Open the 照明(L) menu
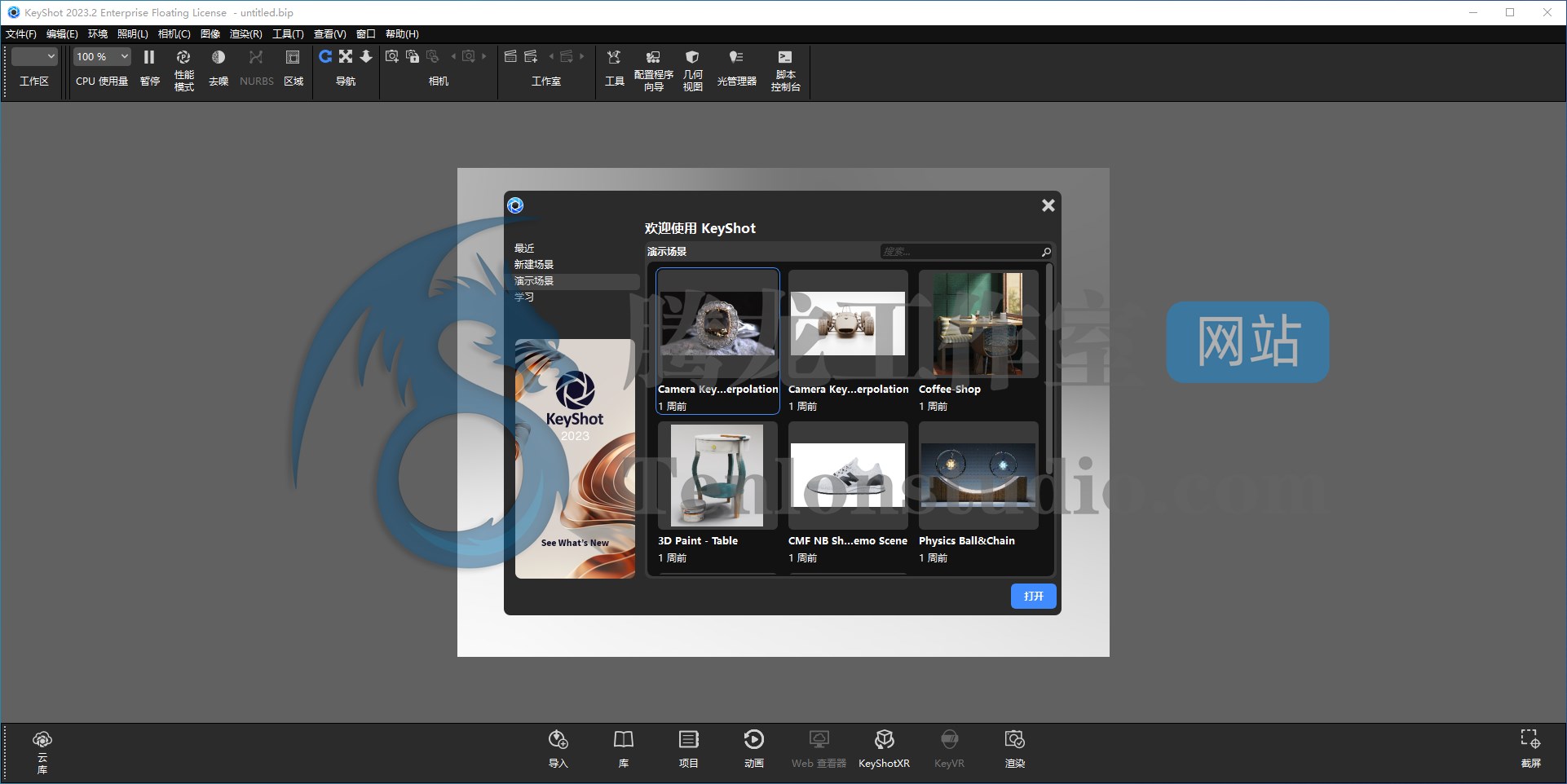Viewport: 1567px width, 784px height. (133, 34)
